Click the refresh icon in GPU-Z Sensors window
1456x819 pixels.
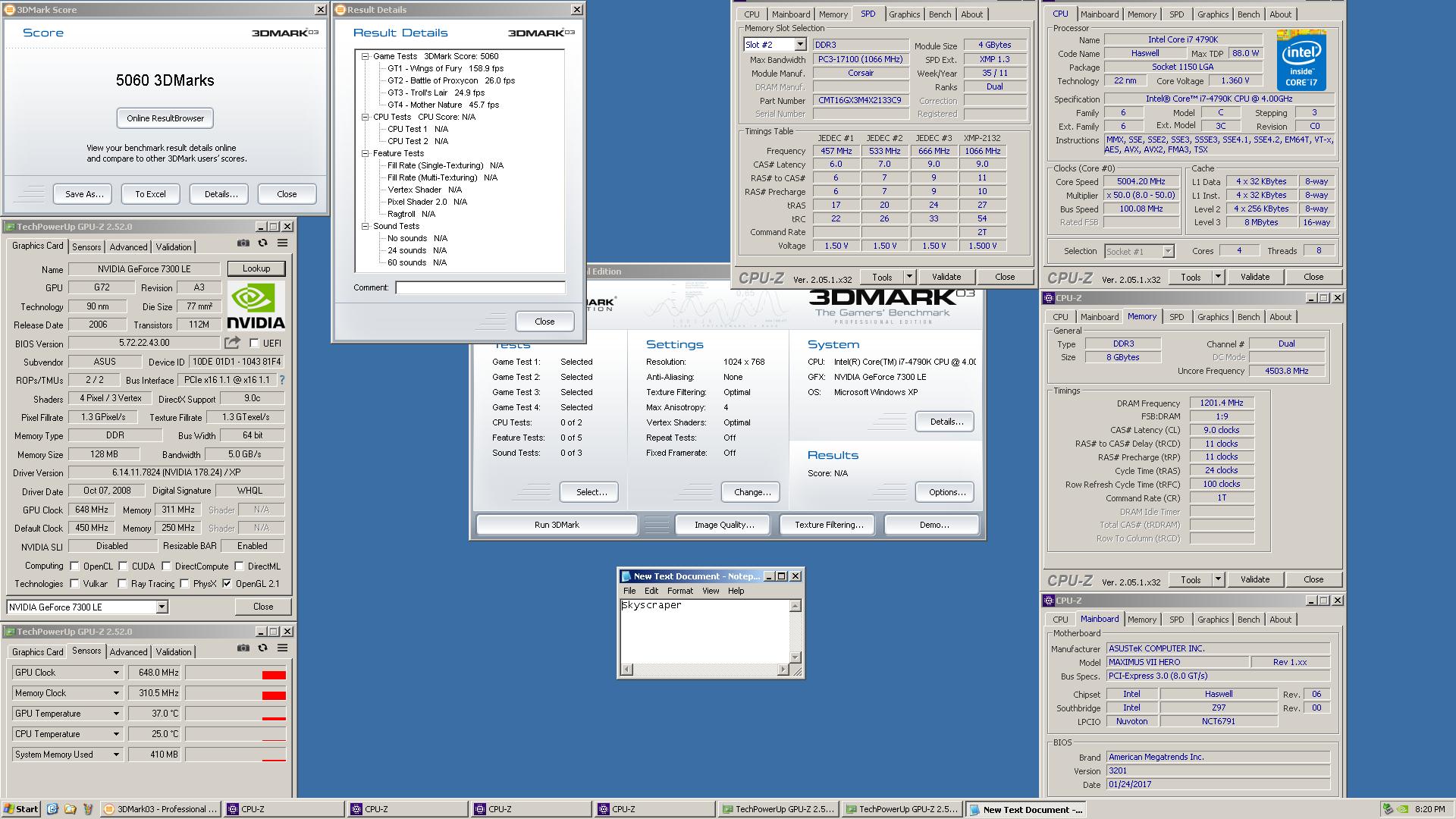coord(262,648)
